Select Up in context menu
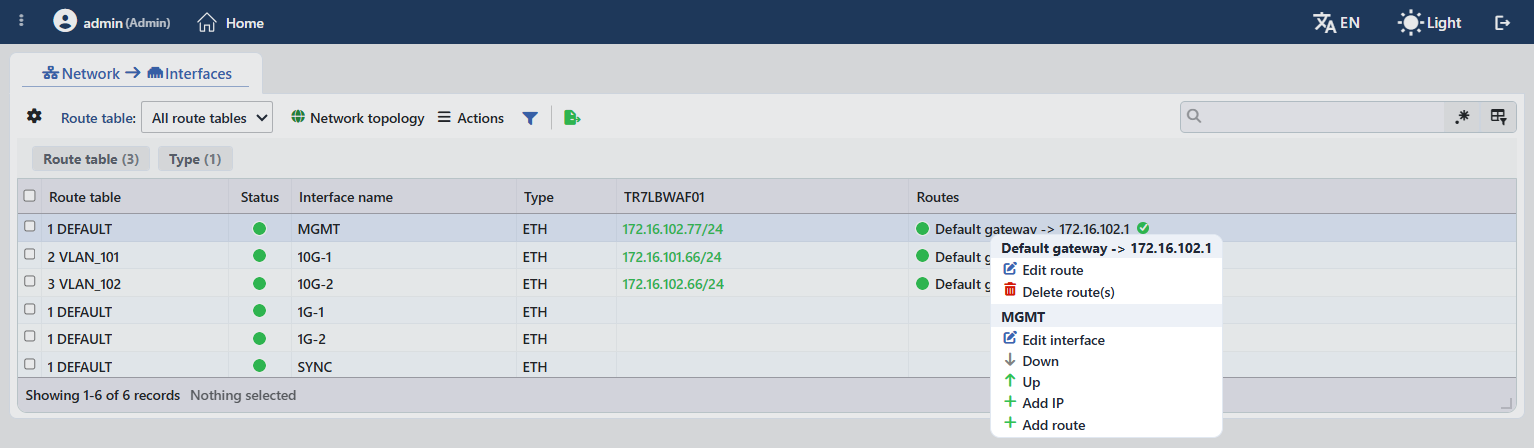This screenshot has width=1534, height=448. pos(1106,382)
